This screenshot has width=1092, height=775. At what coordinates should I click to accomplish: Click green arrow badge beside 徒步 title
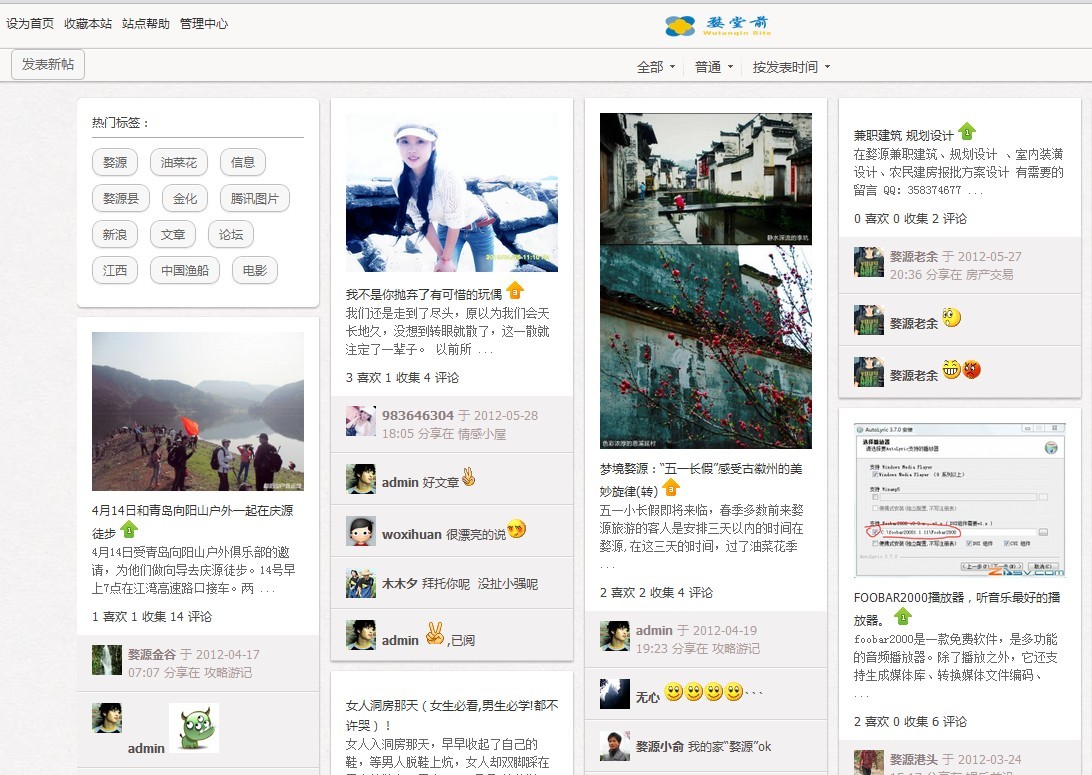pyautogui.click(x=129, y=529)
